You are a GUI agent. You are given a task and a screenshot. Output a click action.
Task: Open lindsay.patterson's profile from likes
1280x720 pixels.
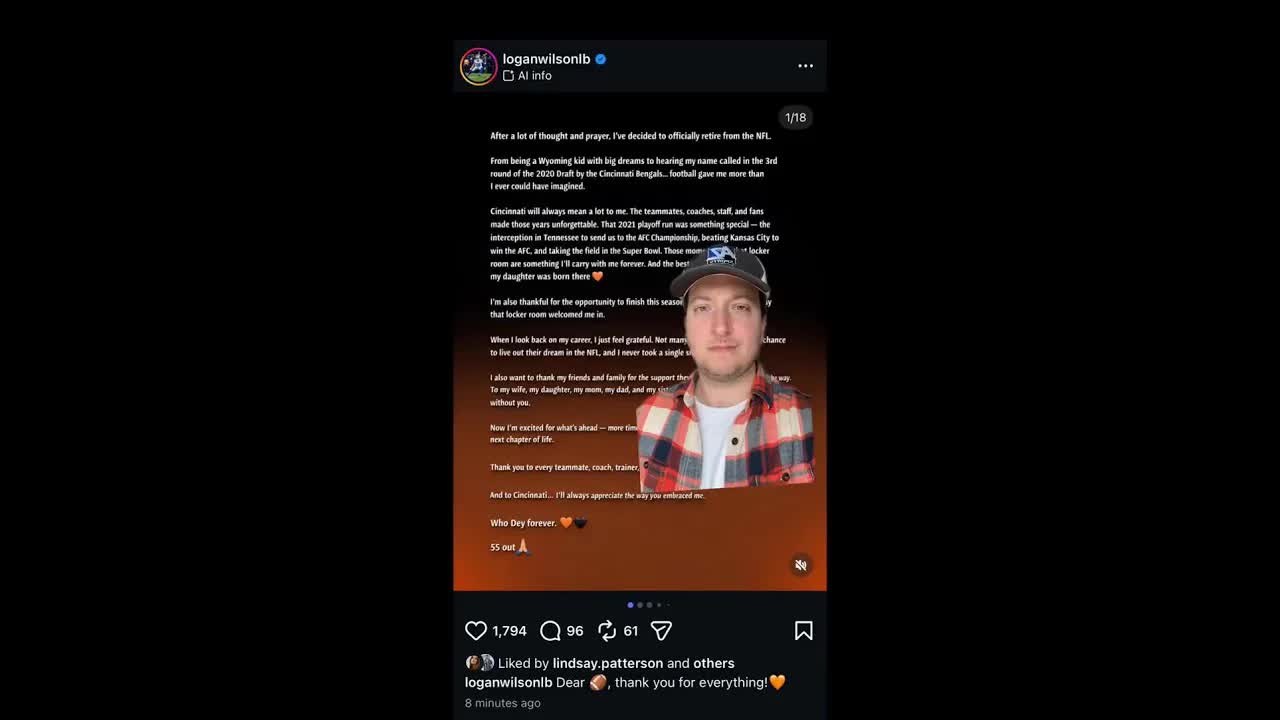point(608,663)
